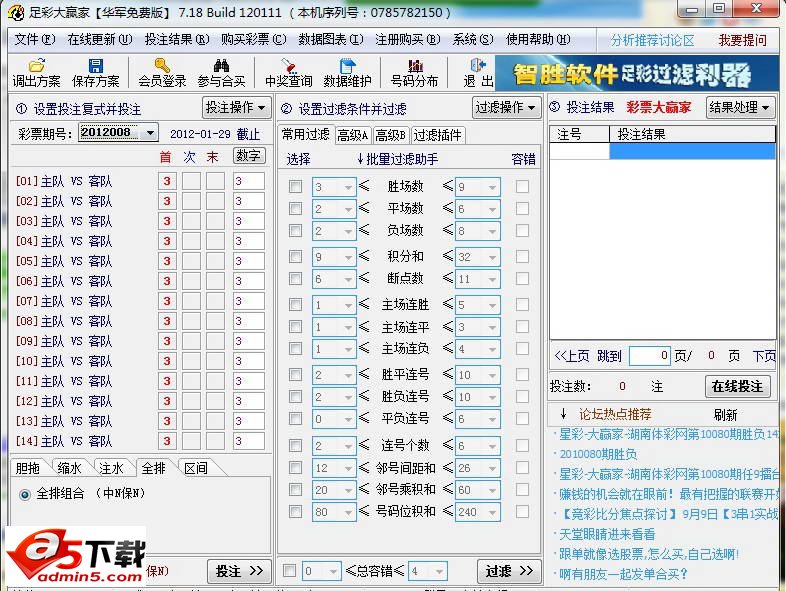Open the 彩票期号 2012008 dropdown
The height and width of the screenshot is (591, 786).
150,133
